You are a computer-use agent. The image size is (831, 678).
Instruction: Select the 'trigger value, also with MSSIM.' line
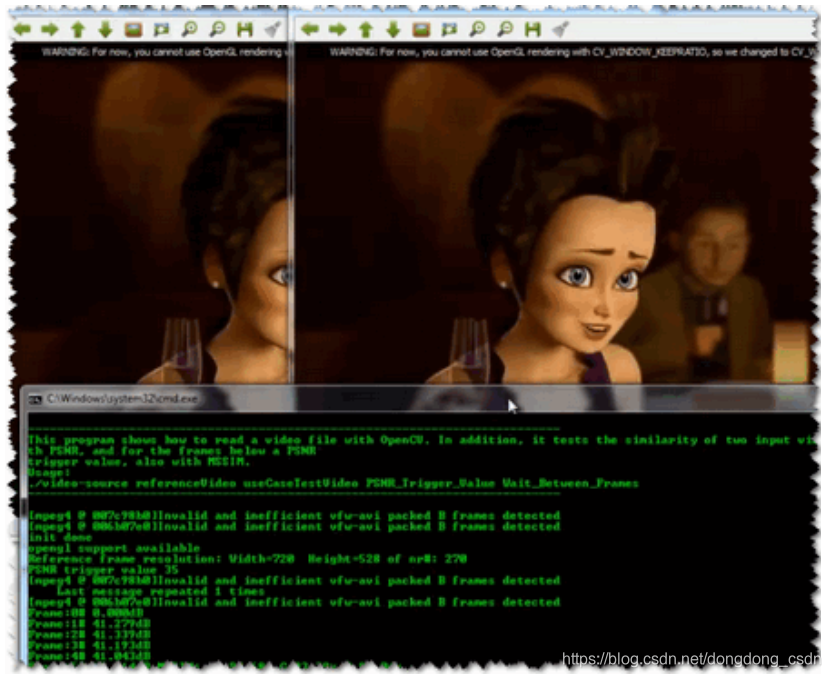click(139, 462)
